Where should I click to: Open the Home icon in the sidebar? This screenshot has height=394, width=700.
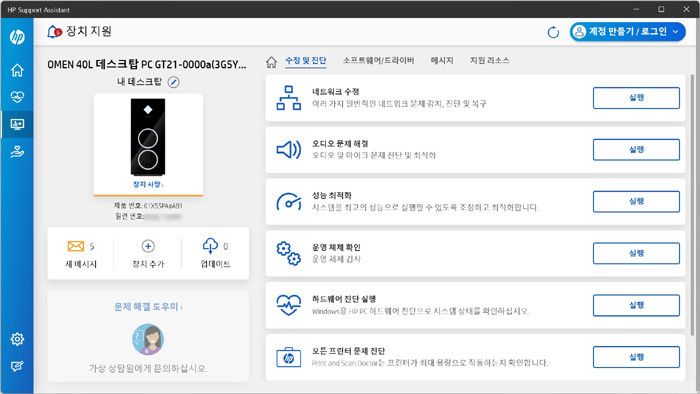[x=17, y=70]
